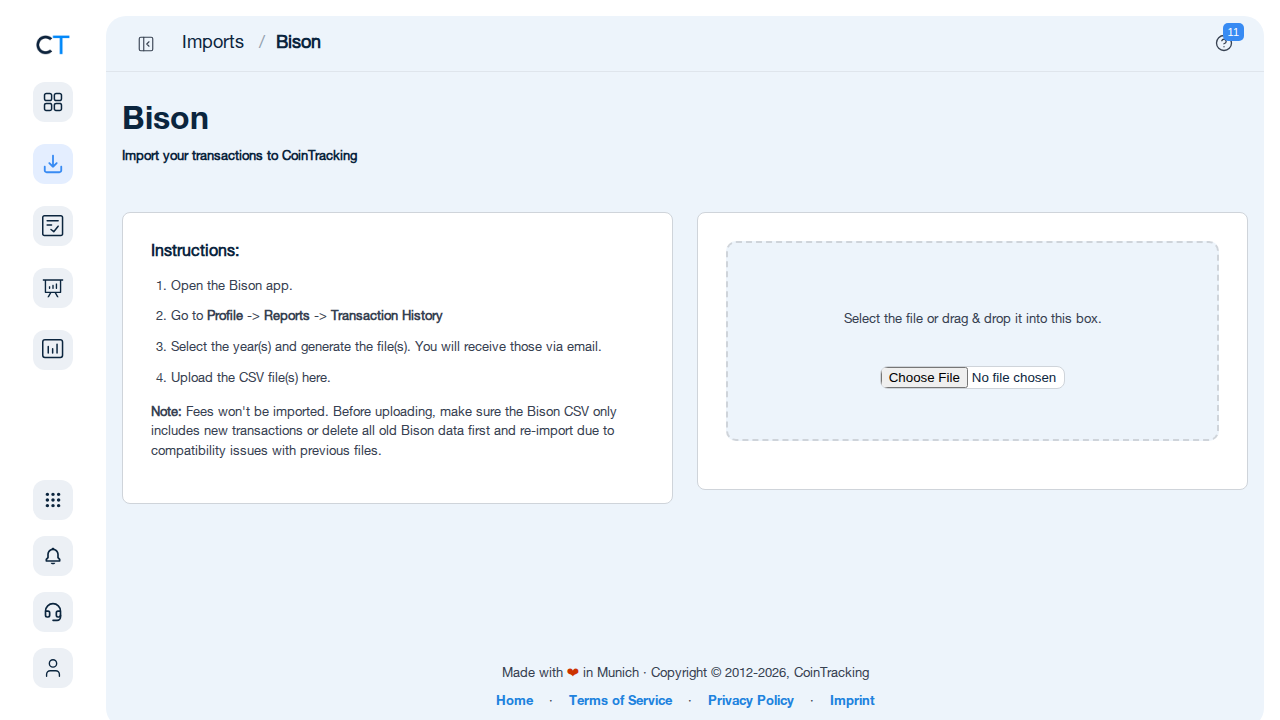The width and height of the screenshot is (1280, 720).
Task: Click the 'Select the file or drag & drop' text
Action: [x=972, y=318]
